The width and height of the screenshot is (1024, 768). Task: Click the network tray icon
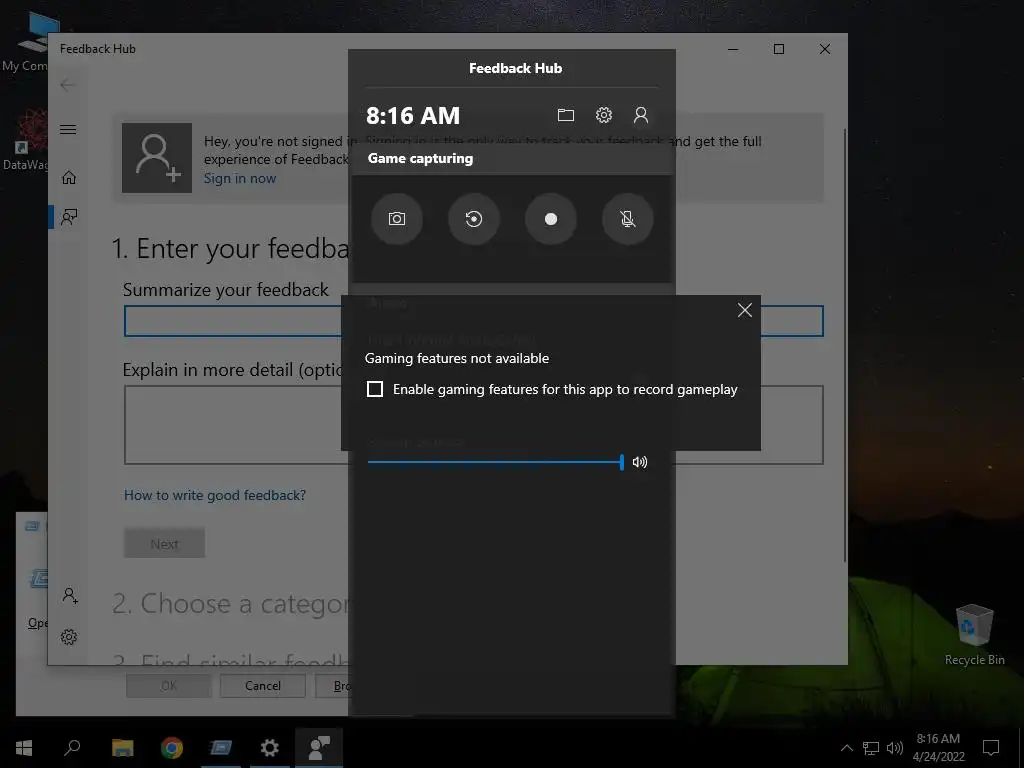click(x=871, y=748)
